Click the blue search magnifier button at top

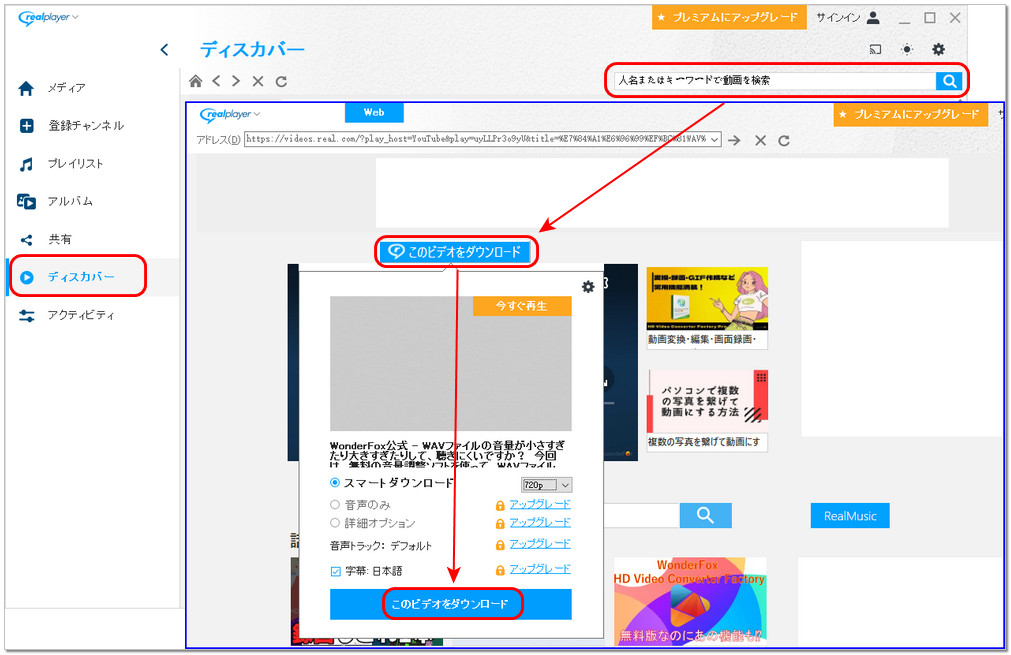(x=949, y=81)
